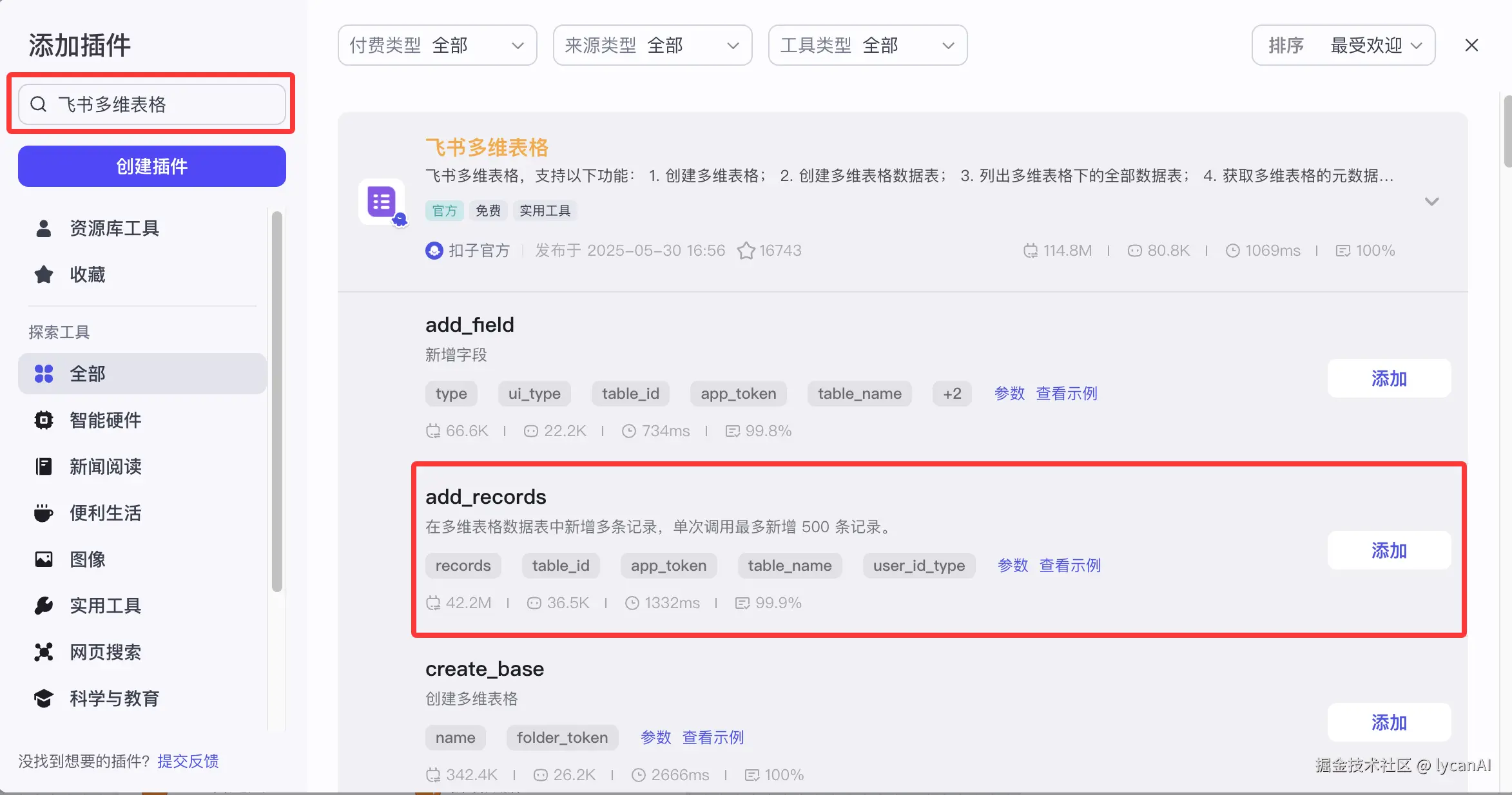This screenshot has width=1512, height=795.
Task: Select the 智能硬件 category
Action: [x=105, y=420]
